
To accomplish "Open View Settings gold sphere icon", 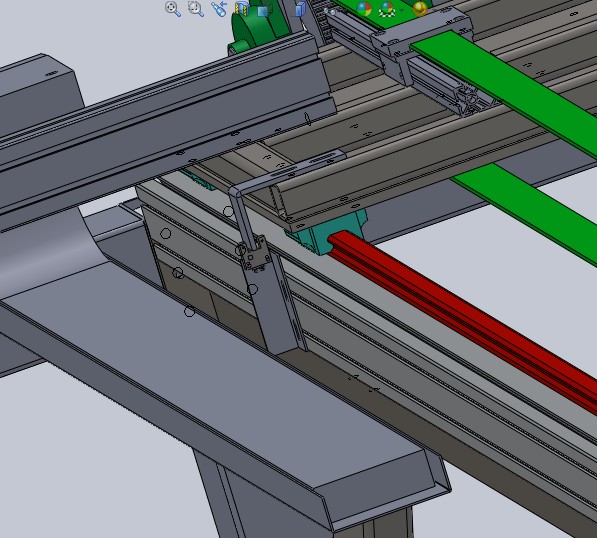I will click(x=420, y=9).
